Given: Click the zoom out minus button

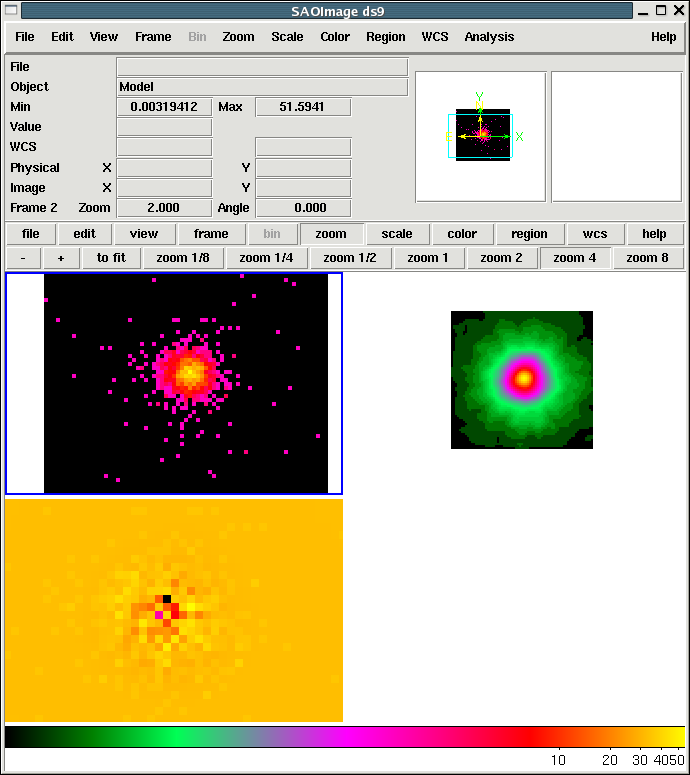Looking at the screenshot, I should pyautogui.click(x=23, y=258).
